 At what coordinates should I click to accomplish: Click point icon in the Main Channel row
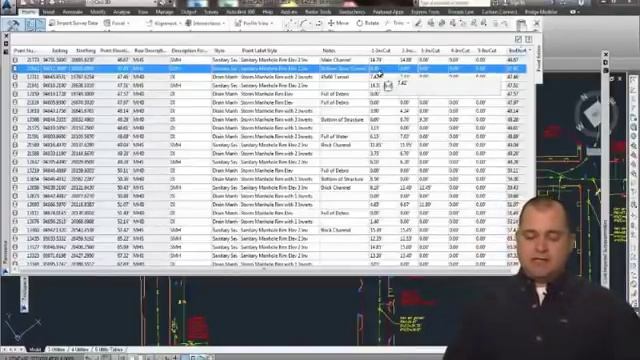(x=15, y=60)
